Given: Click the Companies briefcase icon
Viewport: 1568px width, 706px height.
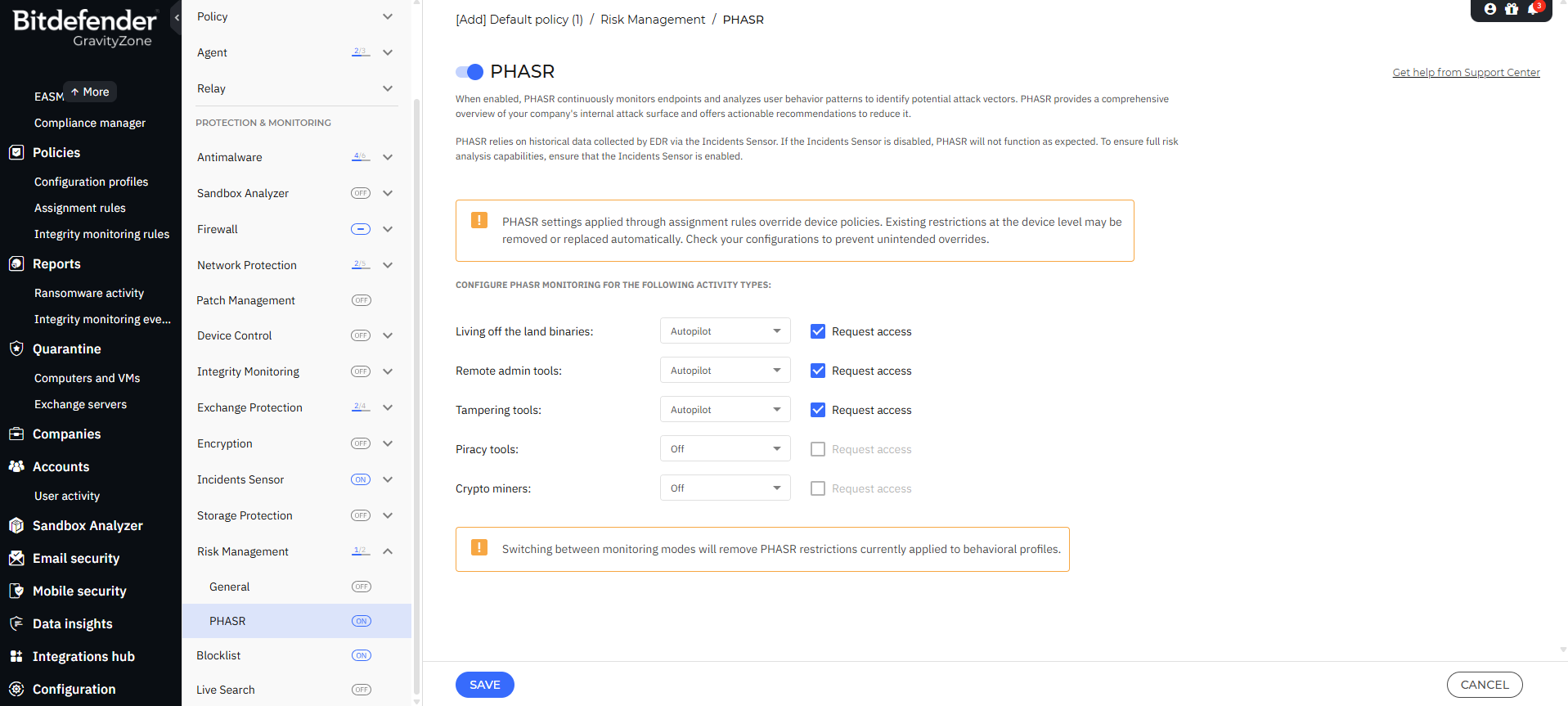Looking at the screenshot, I should [x=16, y=434].
